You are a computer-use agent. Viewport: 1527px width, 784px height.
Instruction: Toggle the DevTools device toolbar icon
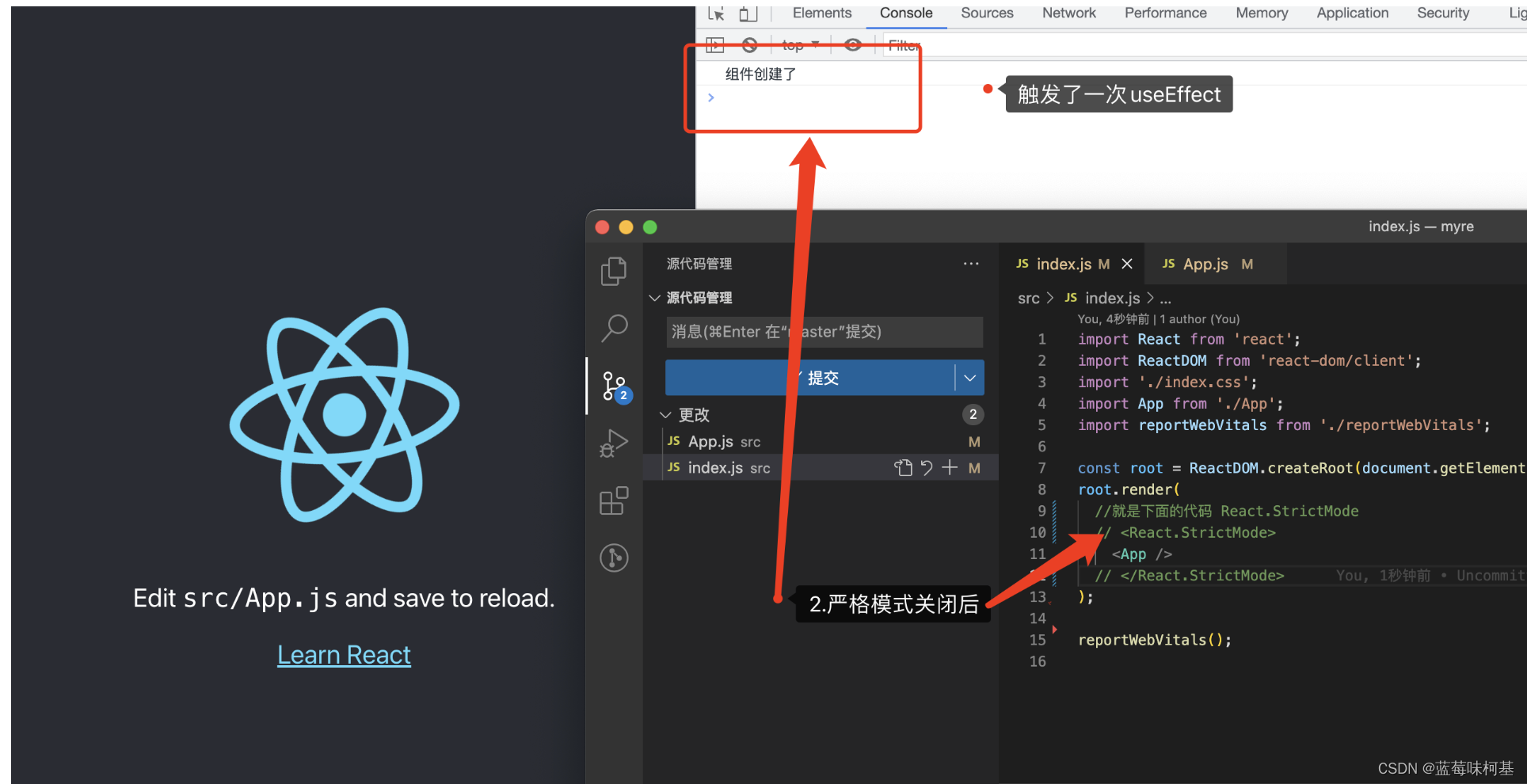click(748, 13)
